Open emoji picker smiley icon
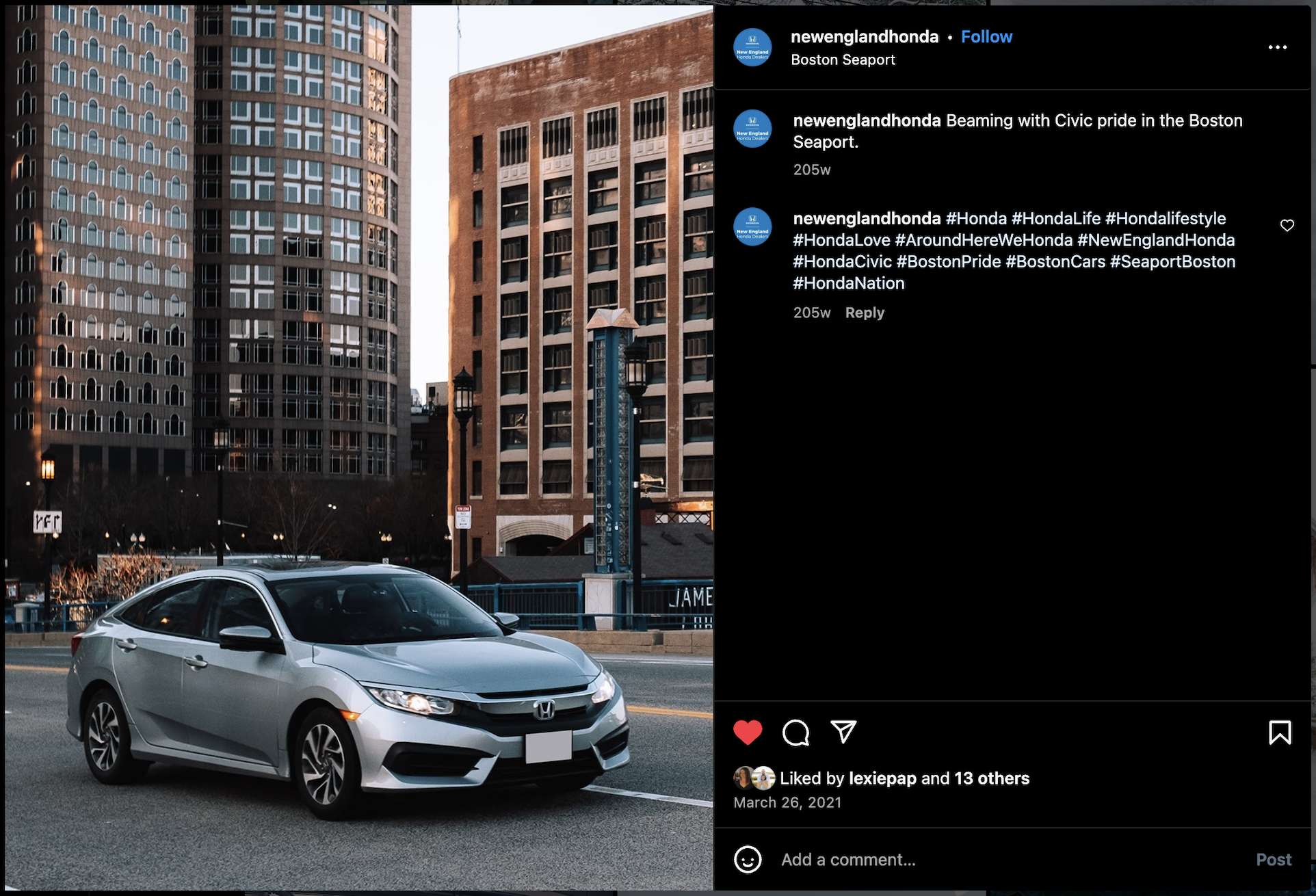This screenshot has width=1316, height=896. pyautogui.click(x=748, y=860)
